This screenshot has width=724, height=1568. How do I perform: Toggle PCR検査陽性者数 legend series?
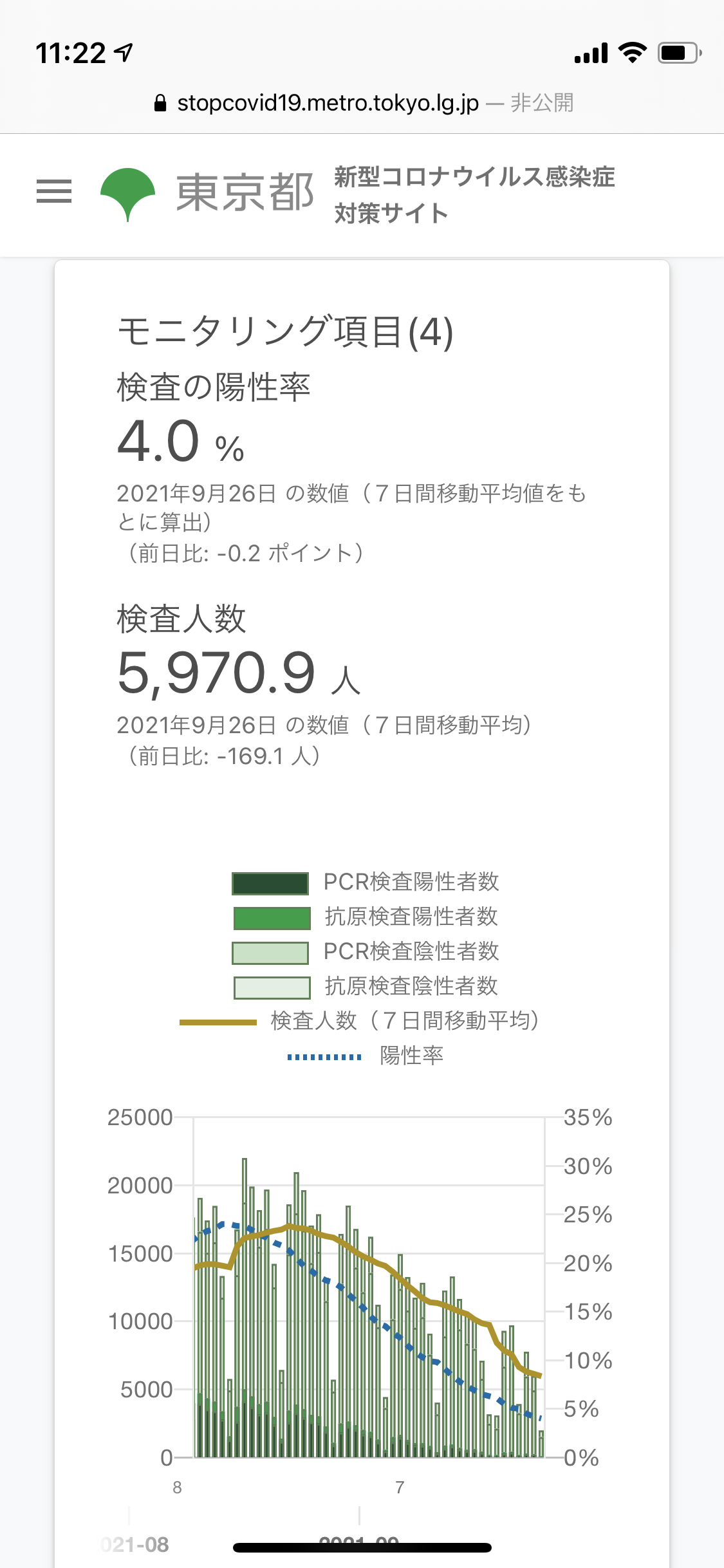[366, 882]
